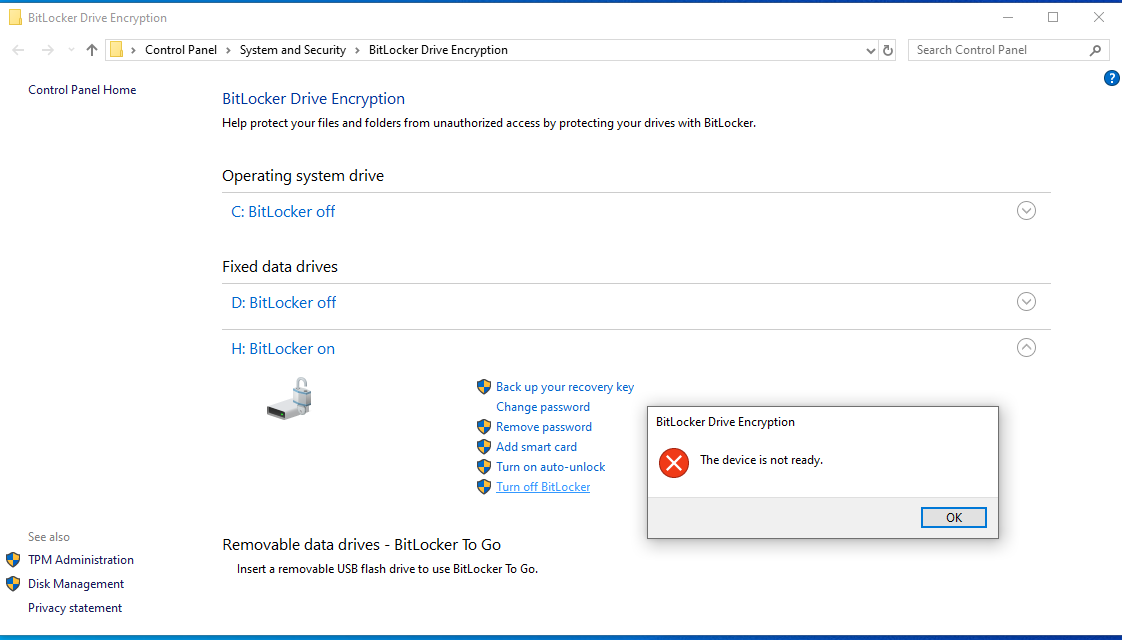Click the window title bar folder icon

coord(15,17)
